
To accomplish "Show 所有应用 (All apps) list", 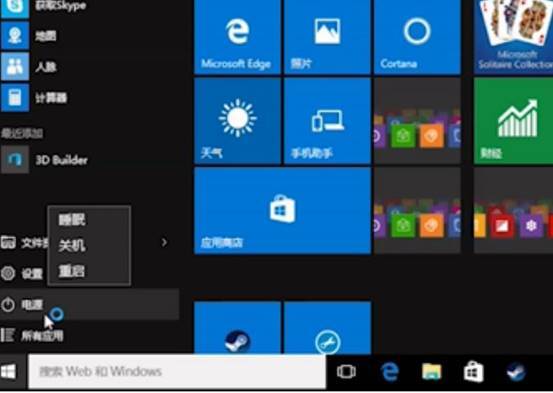I will pos(32,335).
